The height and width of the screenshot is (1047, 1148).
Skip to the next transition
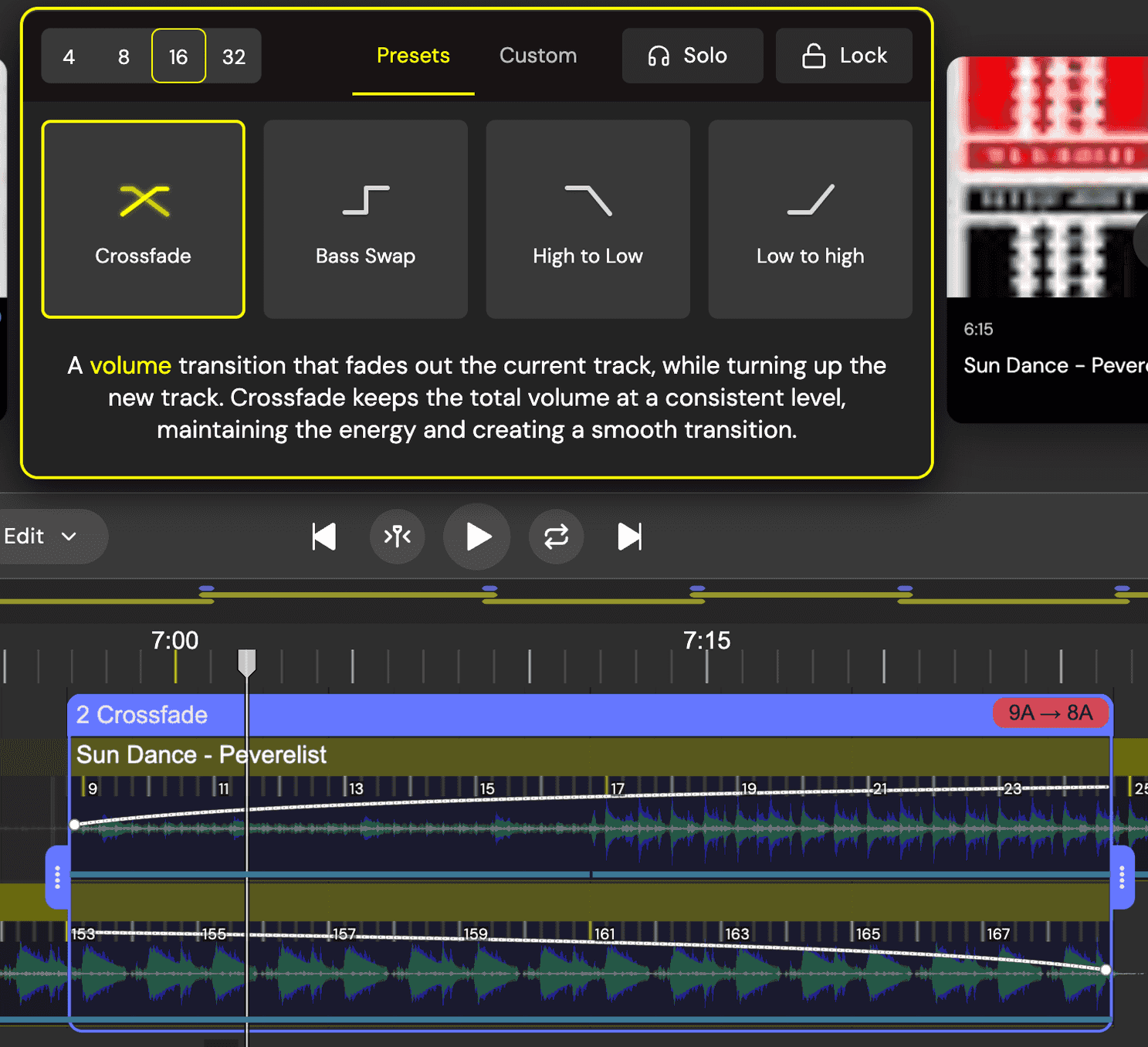(x=629, y=537)
